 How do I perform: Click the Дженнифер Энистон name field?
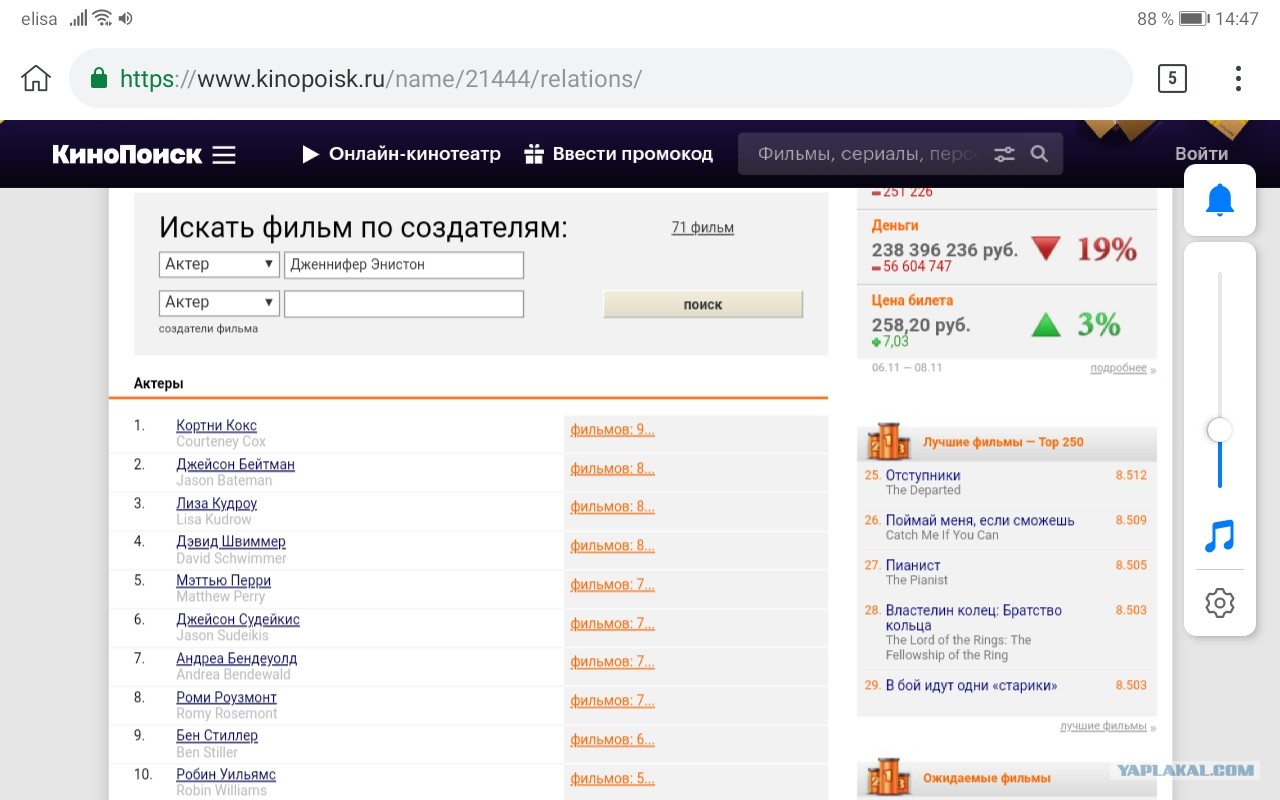click(x=404, y=265)
